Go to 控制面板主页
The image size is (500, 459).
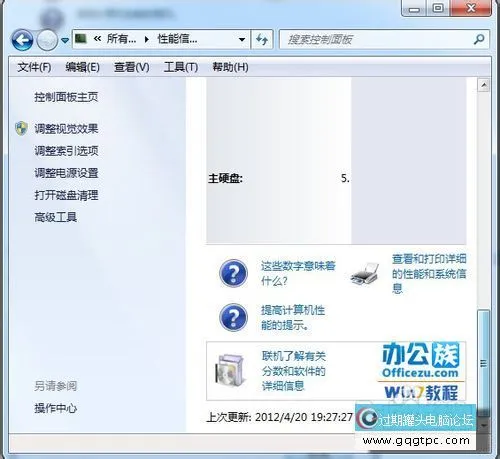coord(66,97)
